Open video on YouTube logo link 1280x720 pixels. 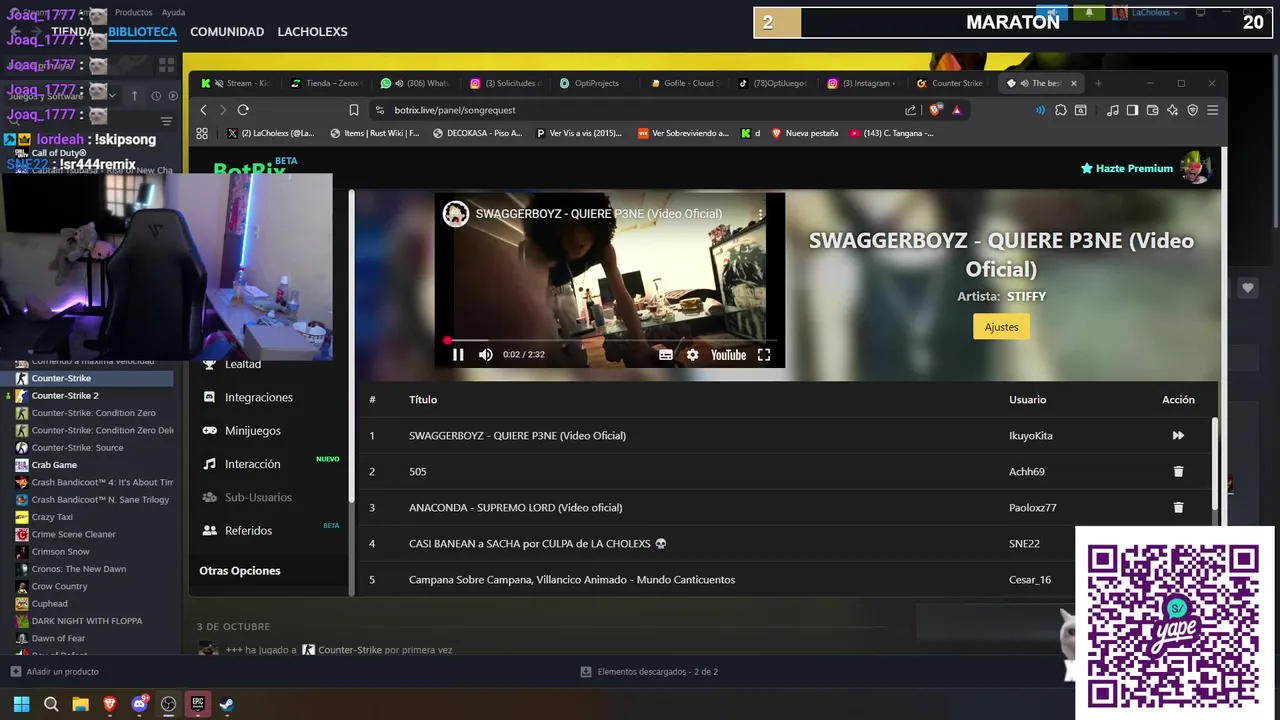728,355
